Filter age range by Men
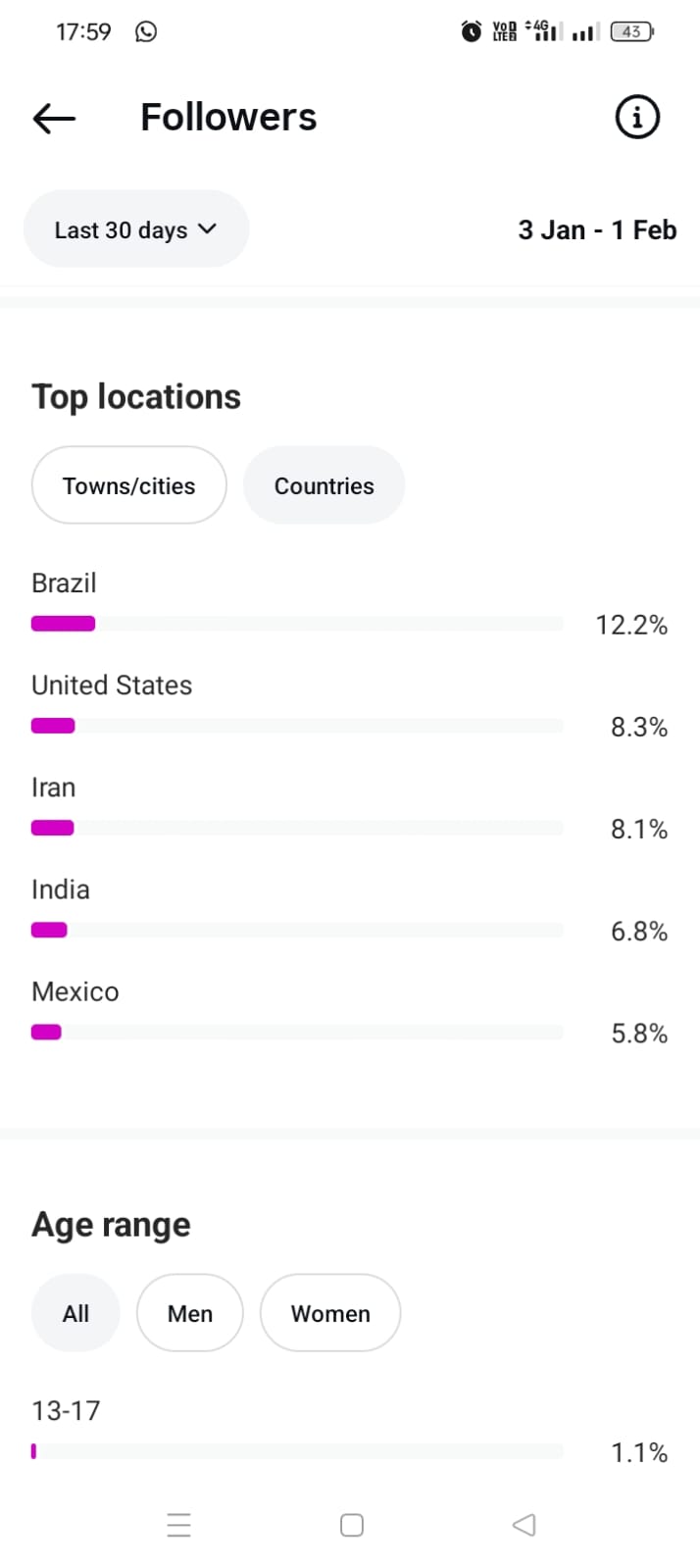Screen dimensions: 700x1568 tap(189, 1313)
